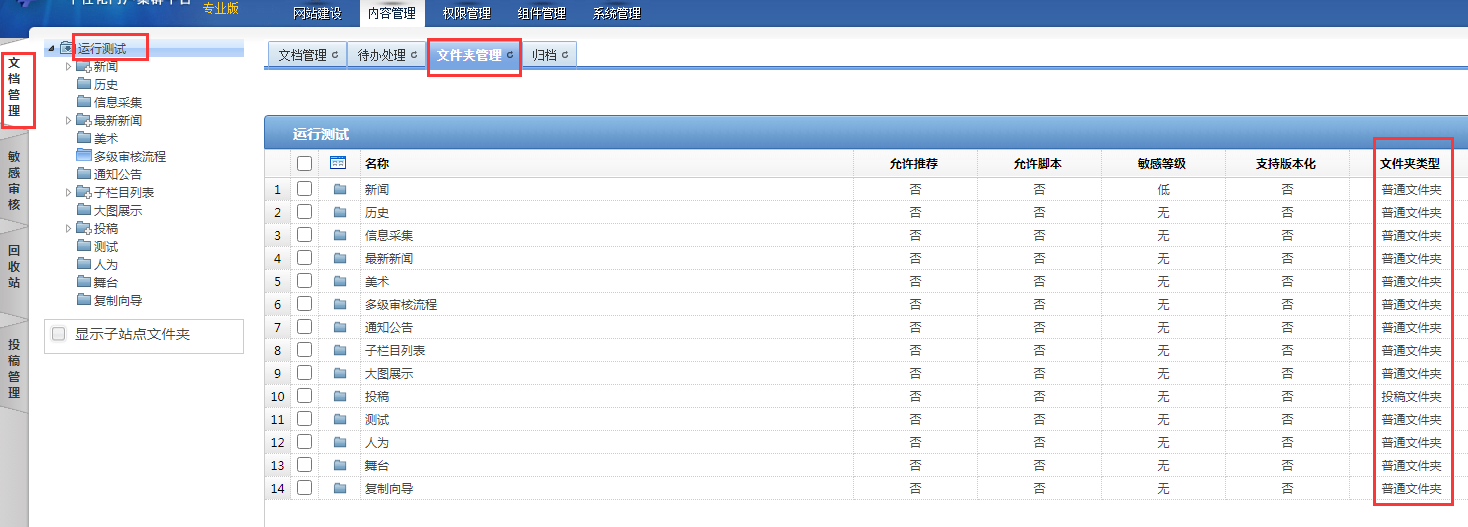Enable the 显示子站点文件夹 checkbox
Screen dimensions: 1468x527
(x=59, y=334)
